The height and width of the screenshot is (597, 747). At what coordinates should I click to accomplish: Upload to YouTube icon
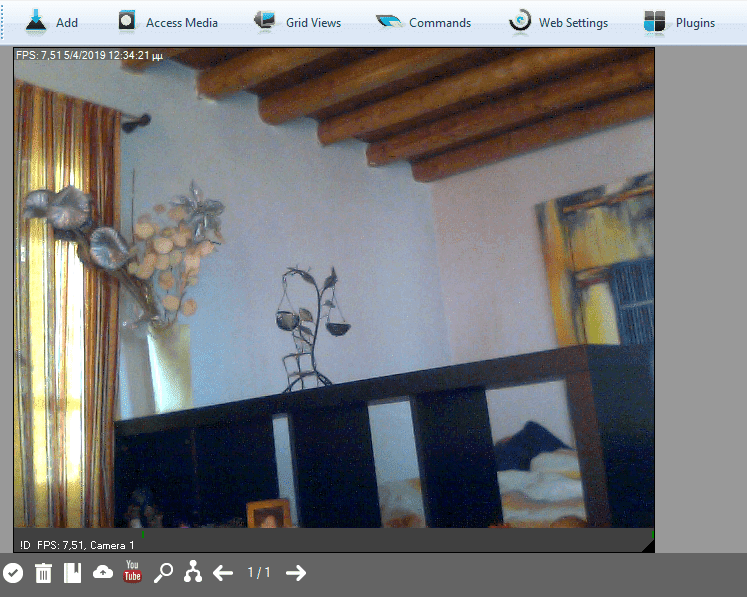(x=132, y=571)
